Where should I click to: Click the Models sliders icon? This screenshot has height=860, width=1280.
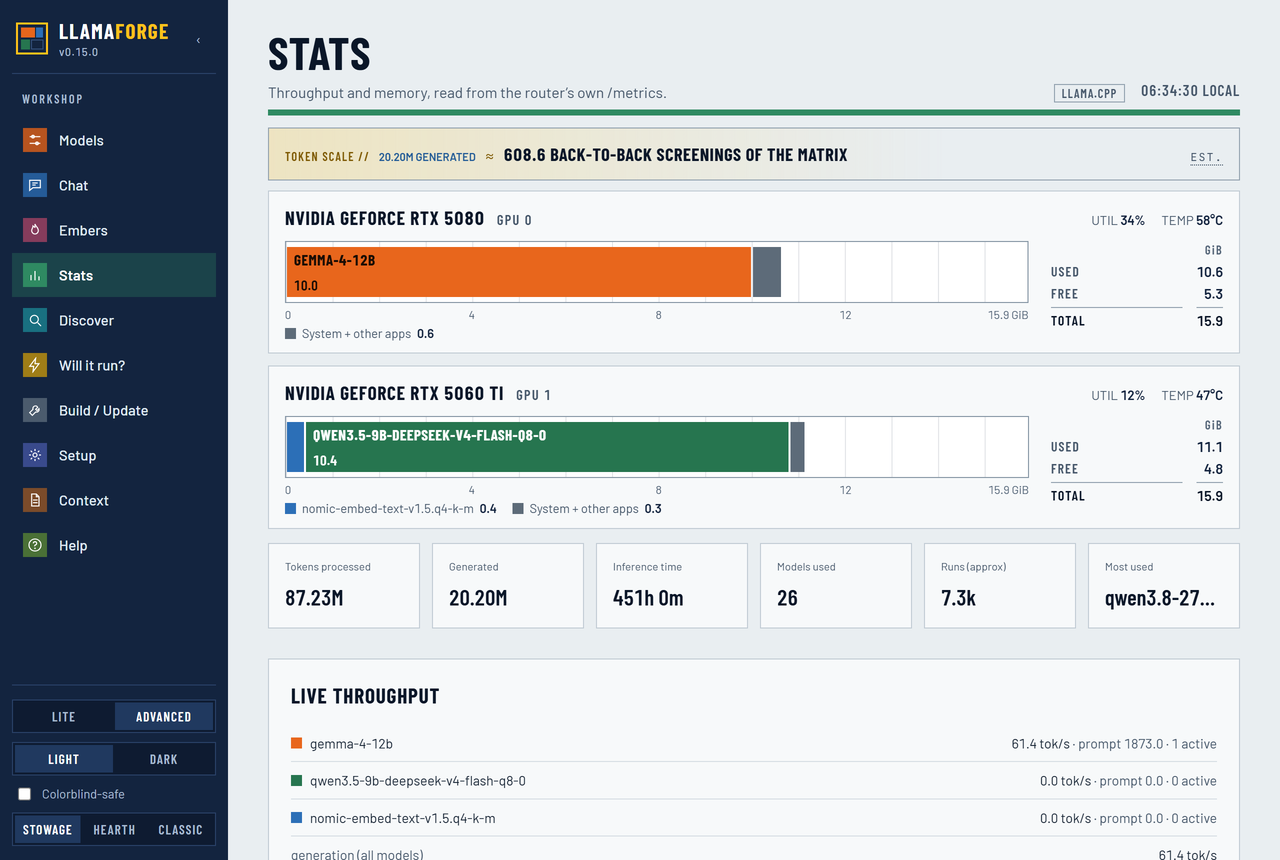point(35,140)
